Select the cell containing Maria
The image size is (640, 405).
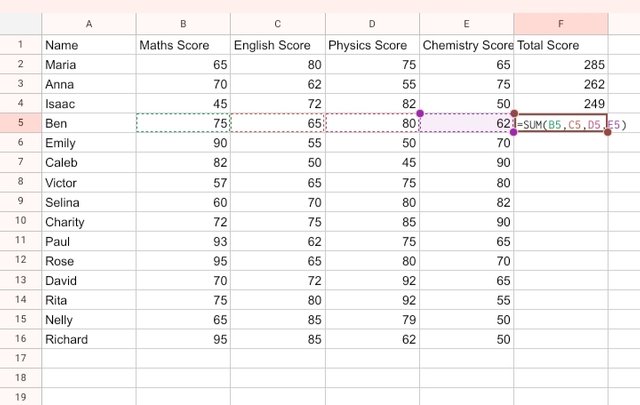click(x=89, y=65)
